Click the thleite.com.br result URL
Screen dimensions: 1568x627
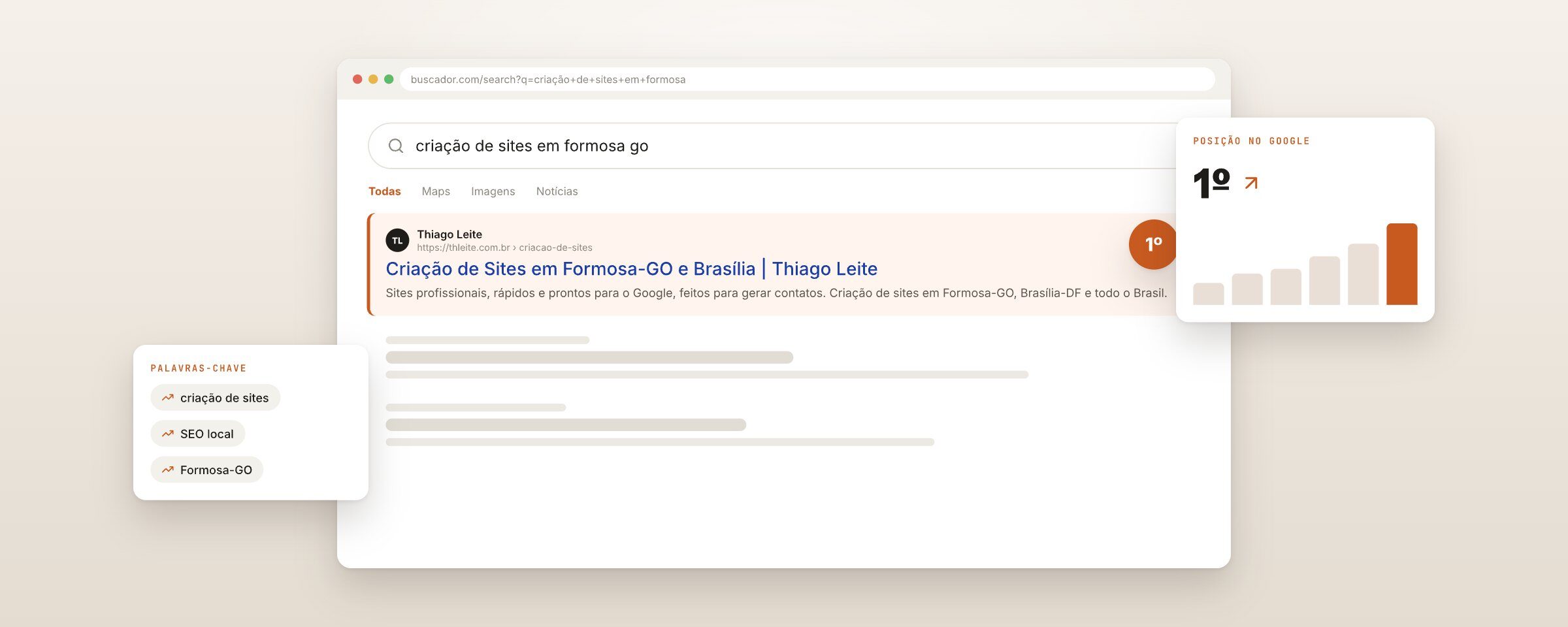coord(504,248)
